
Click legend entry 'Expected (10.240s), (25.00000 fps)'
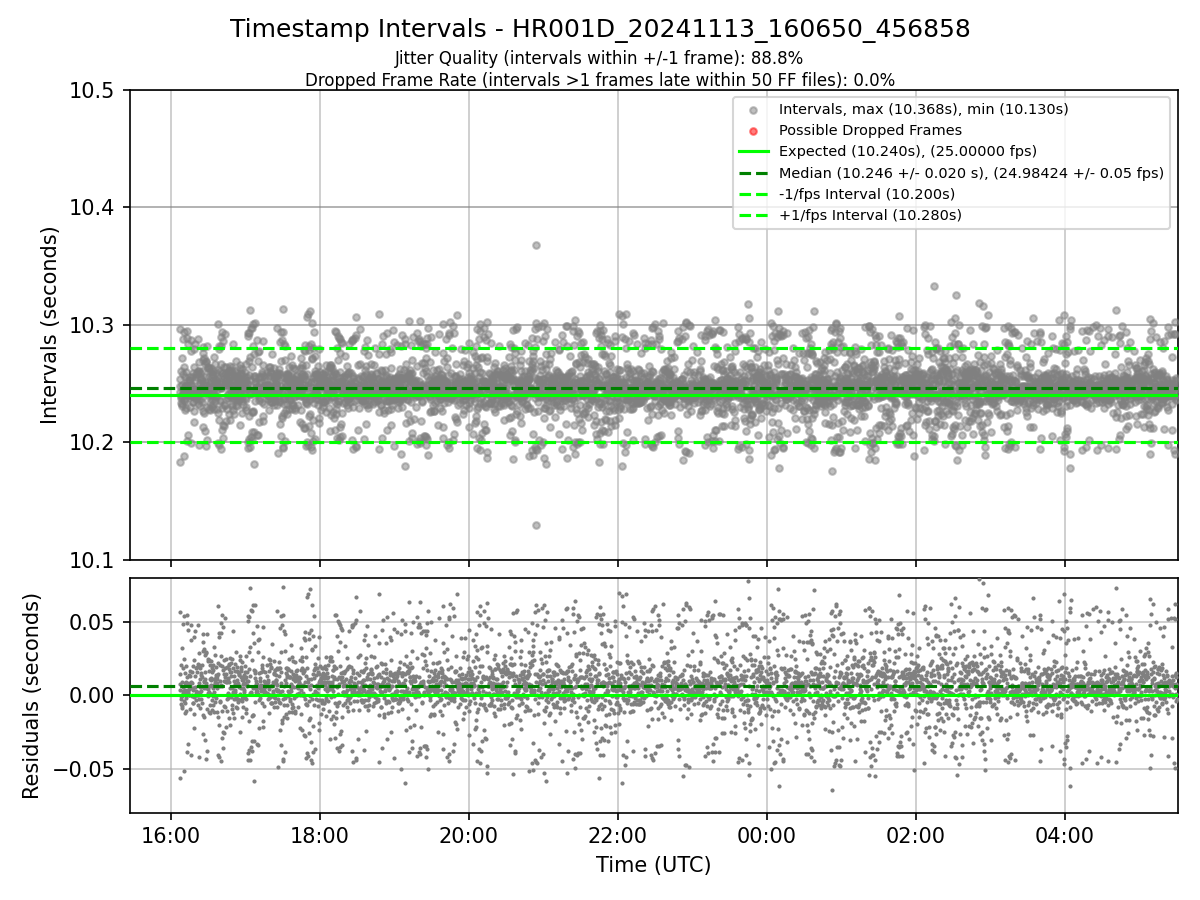[908, 151]
